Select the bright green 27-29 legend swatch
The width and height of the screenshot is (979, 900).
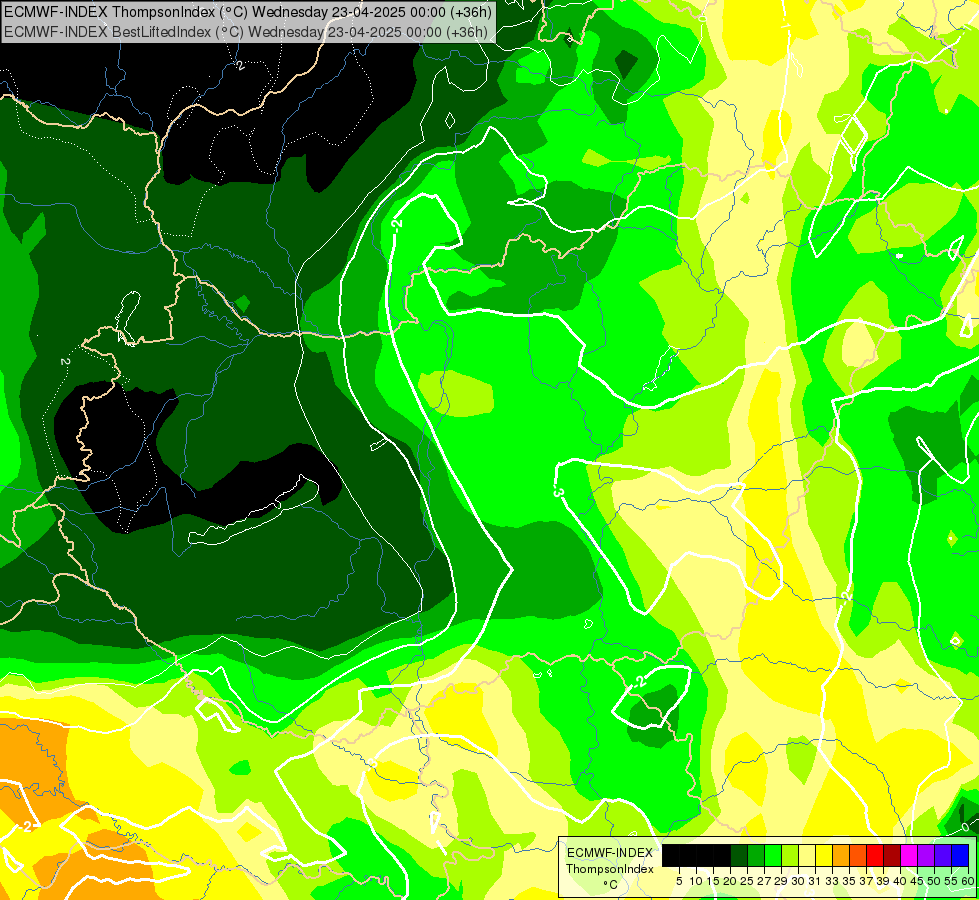tap(773, 855)
